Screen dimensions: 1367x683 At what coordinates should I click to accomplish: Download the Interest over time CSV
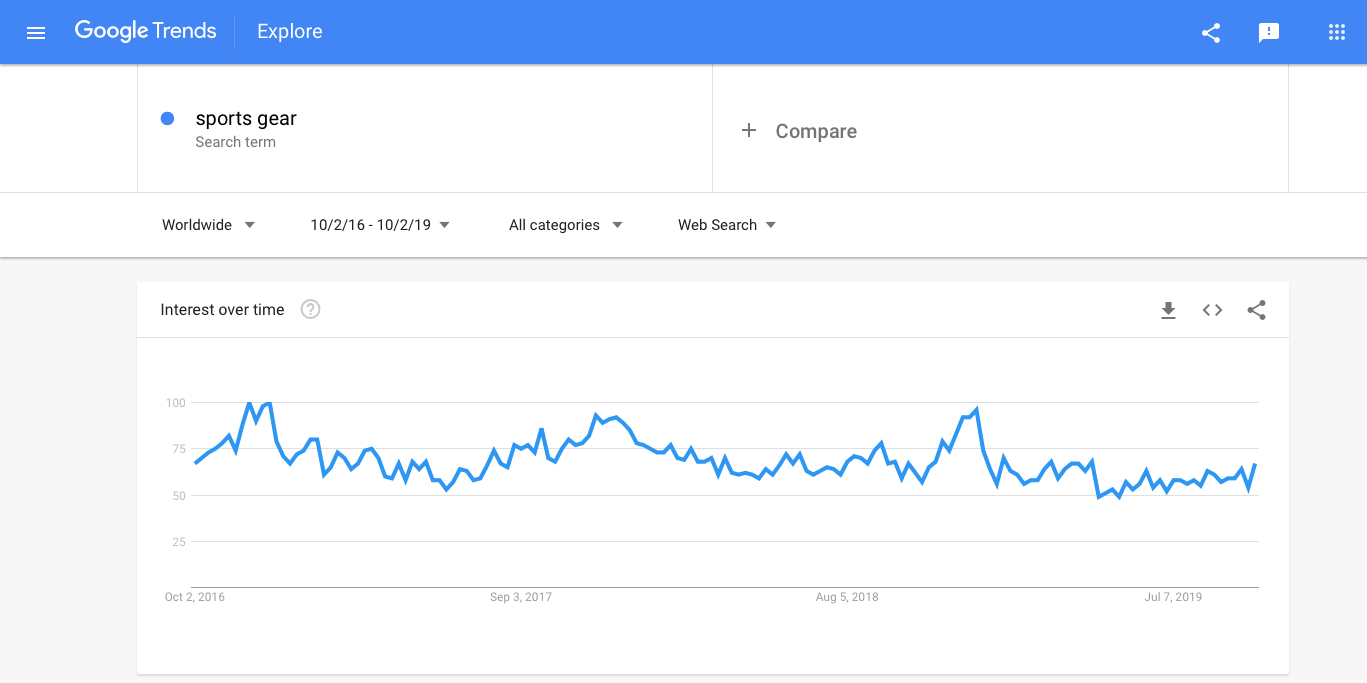click(x=1168, y=310)
